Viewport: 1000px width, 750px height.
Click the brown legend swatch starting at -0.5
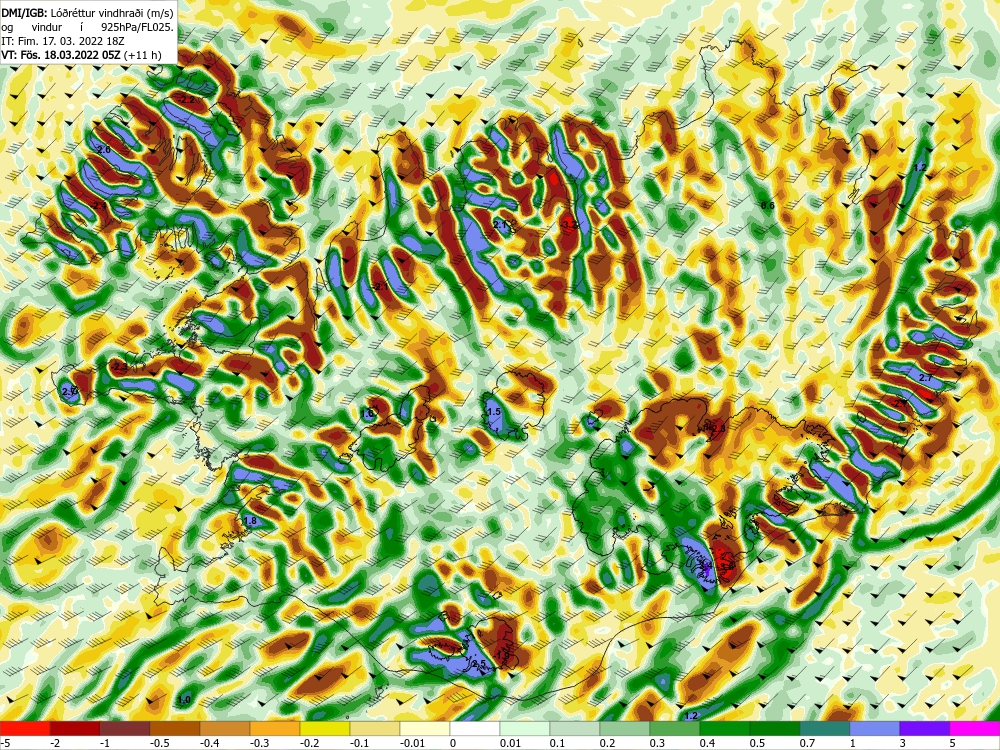pos(175,728)
